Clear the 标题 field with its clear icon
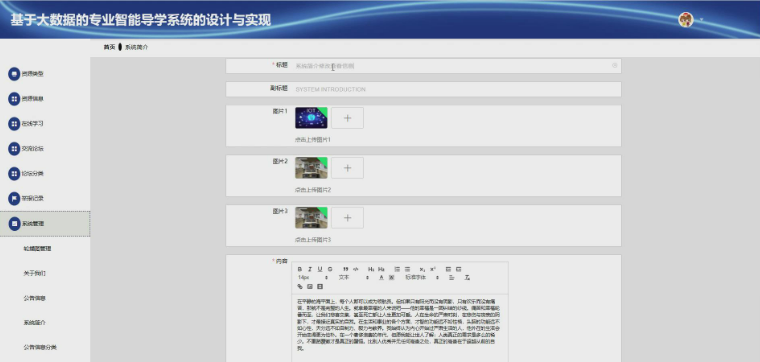The width and height of the screenshot is (760, 362). [615, 65]
